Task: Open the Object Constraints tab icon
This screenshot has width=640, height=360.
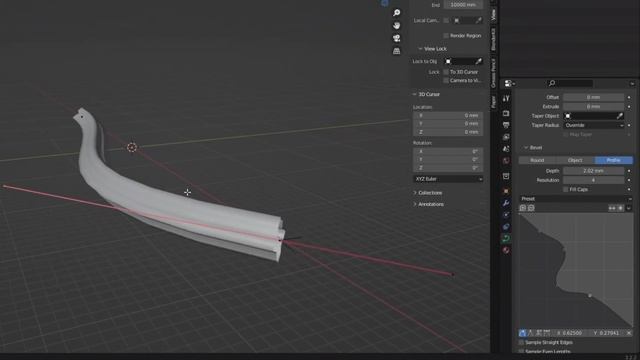Action: (506, 227)
